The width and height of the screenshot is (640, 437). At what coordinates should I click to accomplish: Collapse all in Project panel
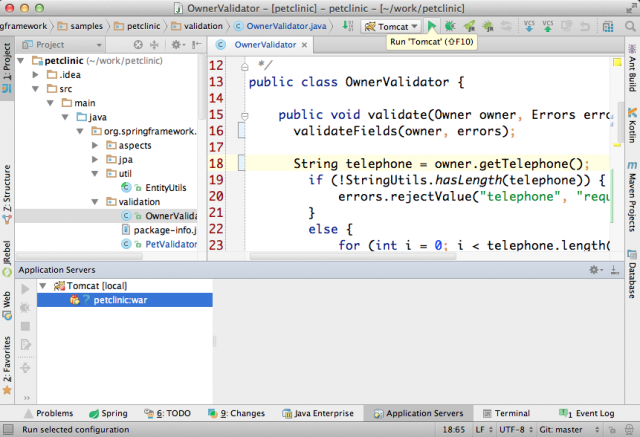click(154, 45)
